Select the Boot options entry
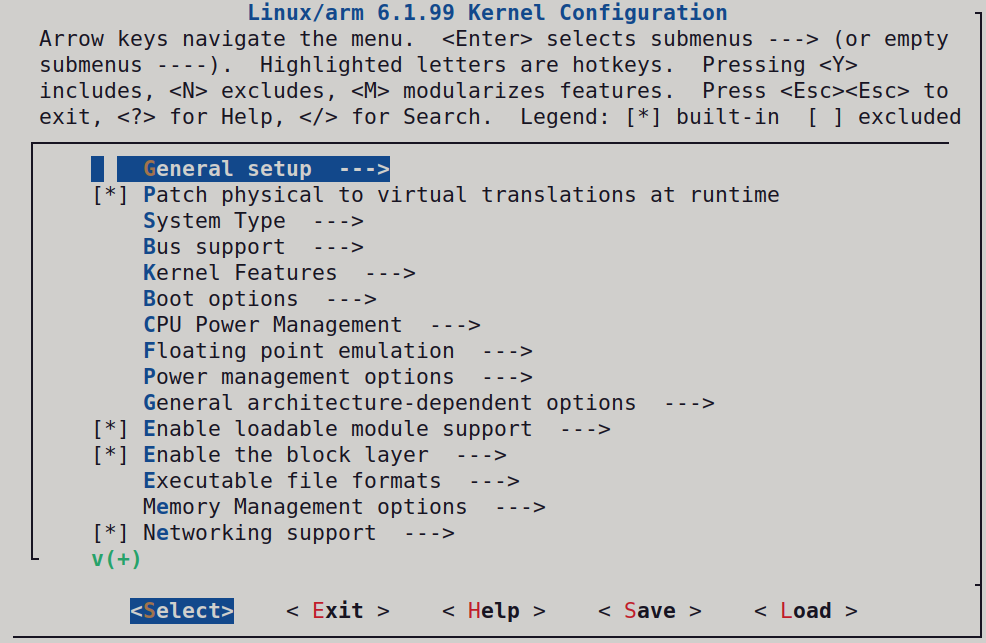Screen dimensions: 986x643 259,299
